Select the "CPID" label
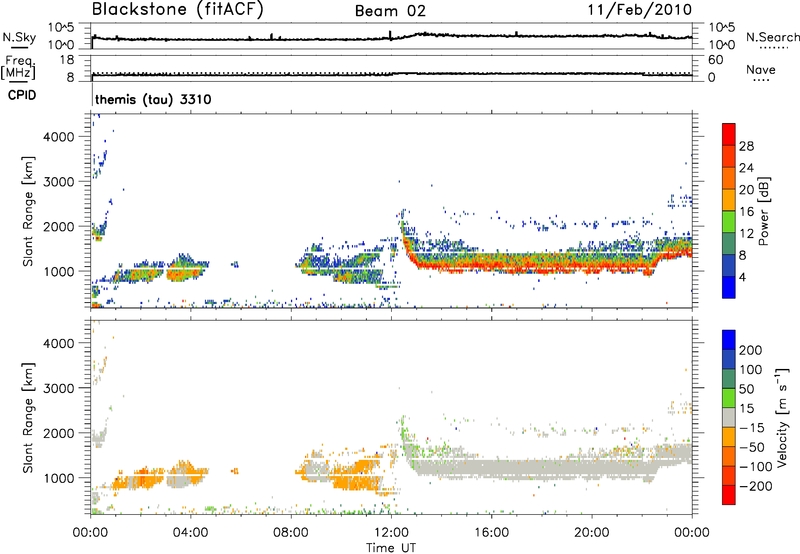The image size is (800, 554). (x=22, y=95)
